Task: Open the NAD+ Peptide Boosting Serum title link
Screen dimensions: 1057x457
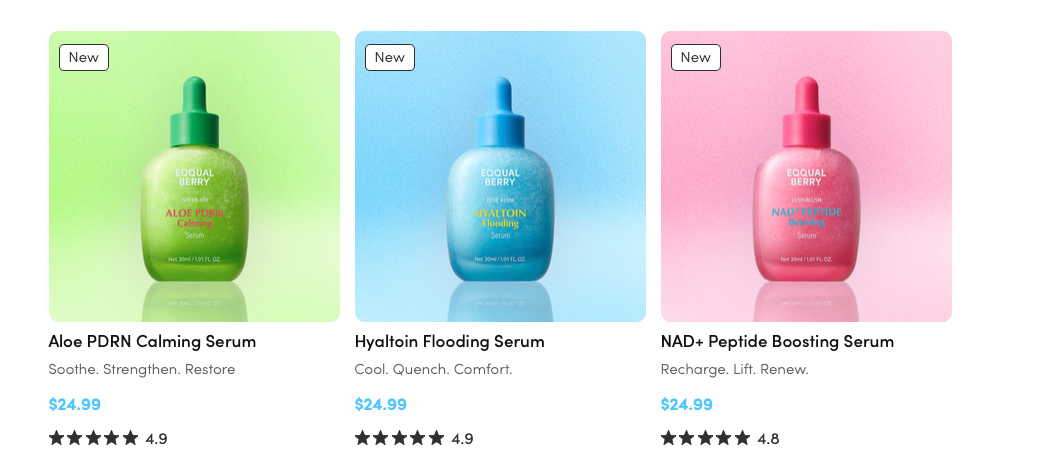Action: (777, 341)
